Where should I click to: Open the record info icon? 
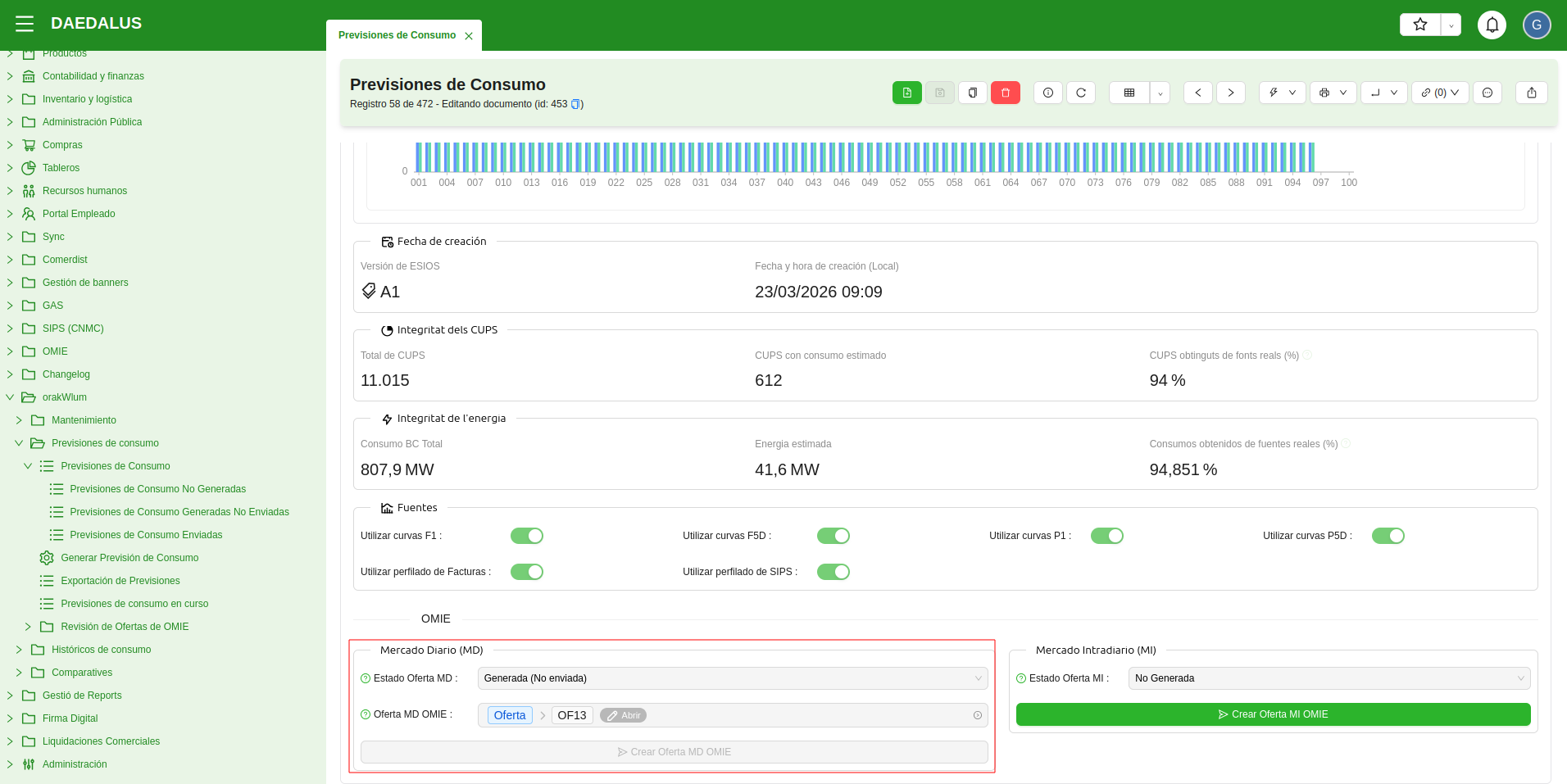1047,93
